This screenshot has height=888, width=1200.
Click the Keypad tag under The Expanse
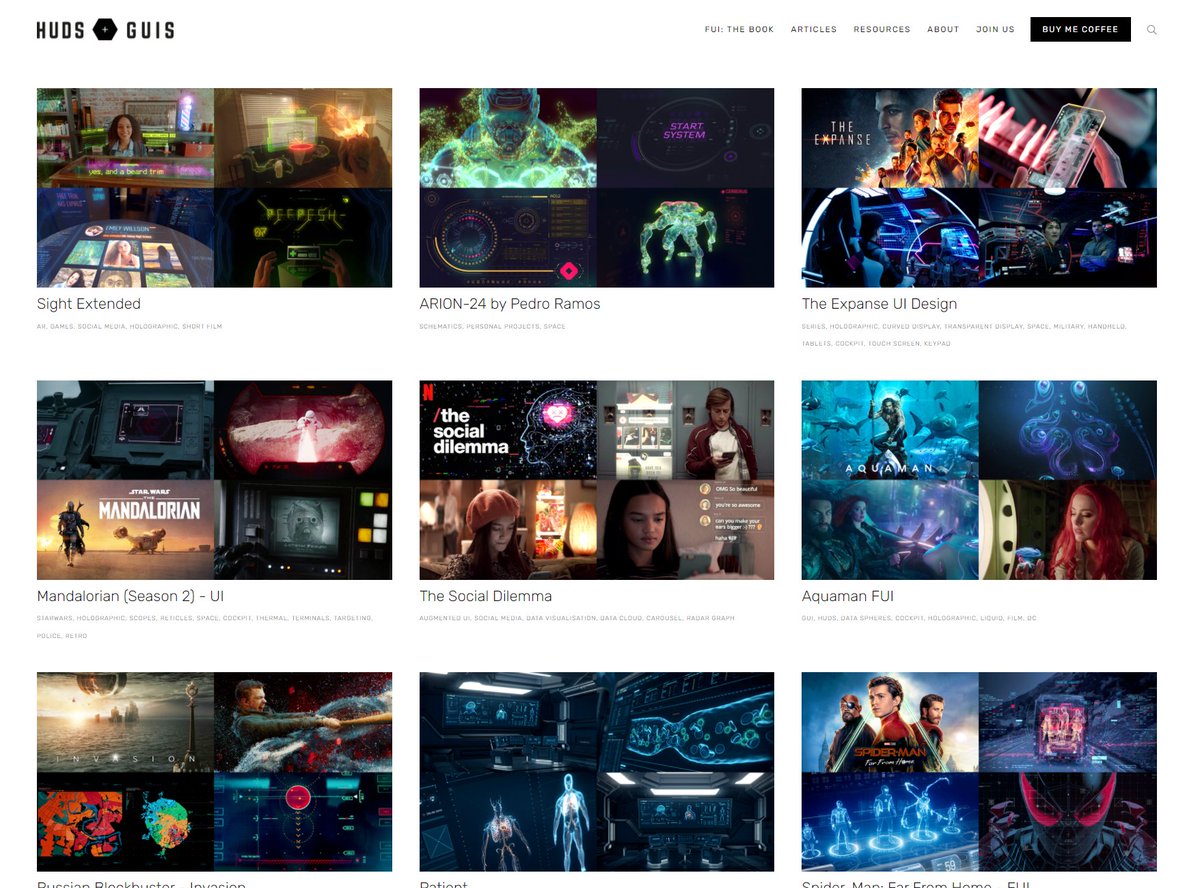(937, 343)
